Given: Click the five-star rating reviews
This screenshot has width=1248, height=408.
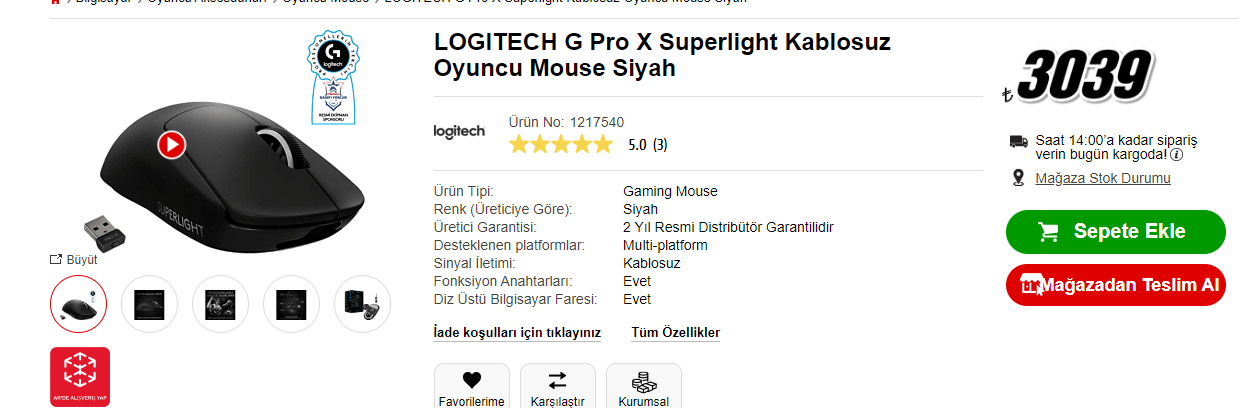Looking at the screenshot, I should point(560,145).
